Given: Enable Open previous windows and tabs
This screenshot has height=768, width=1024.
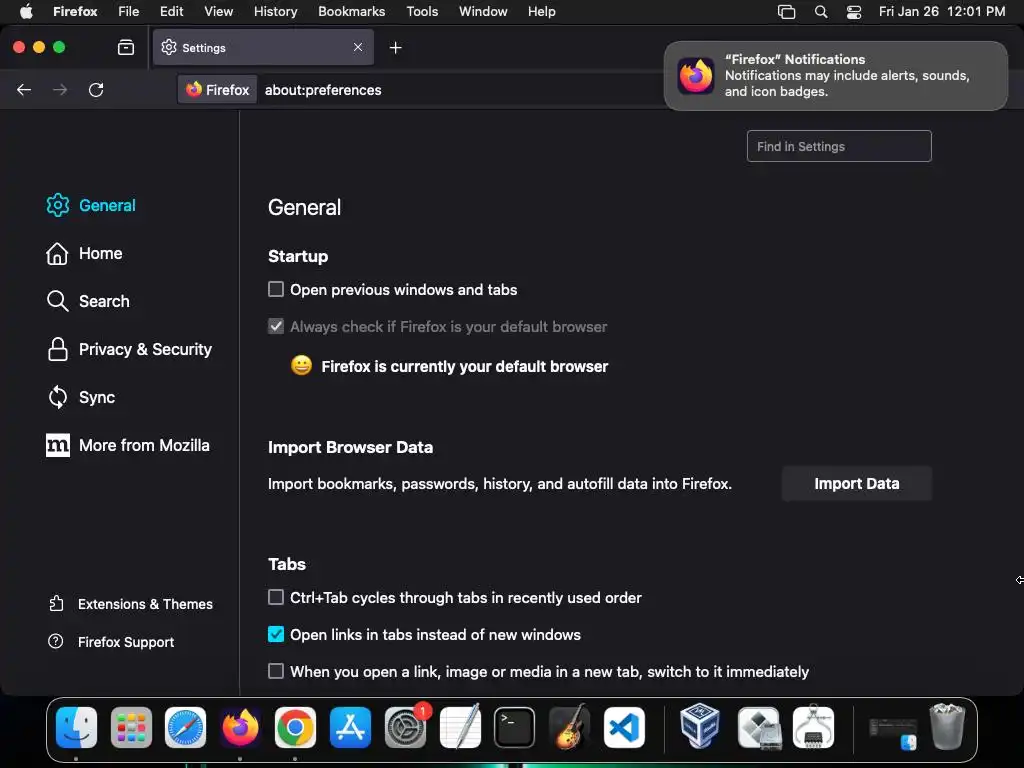Looking at the screenshot, I should pos(276,289).
